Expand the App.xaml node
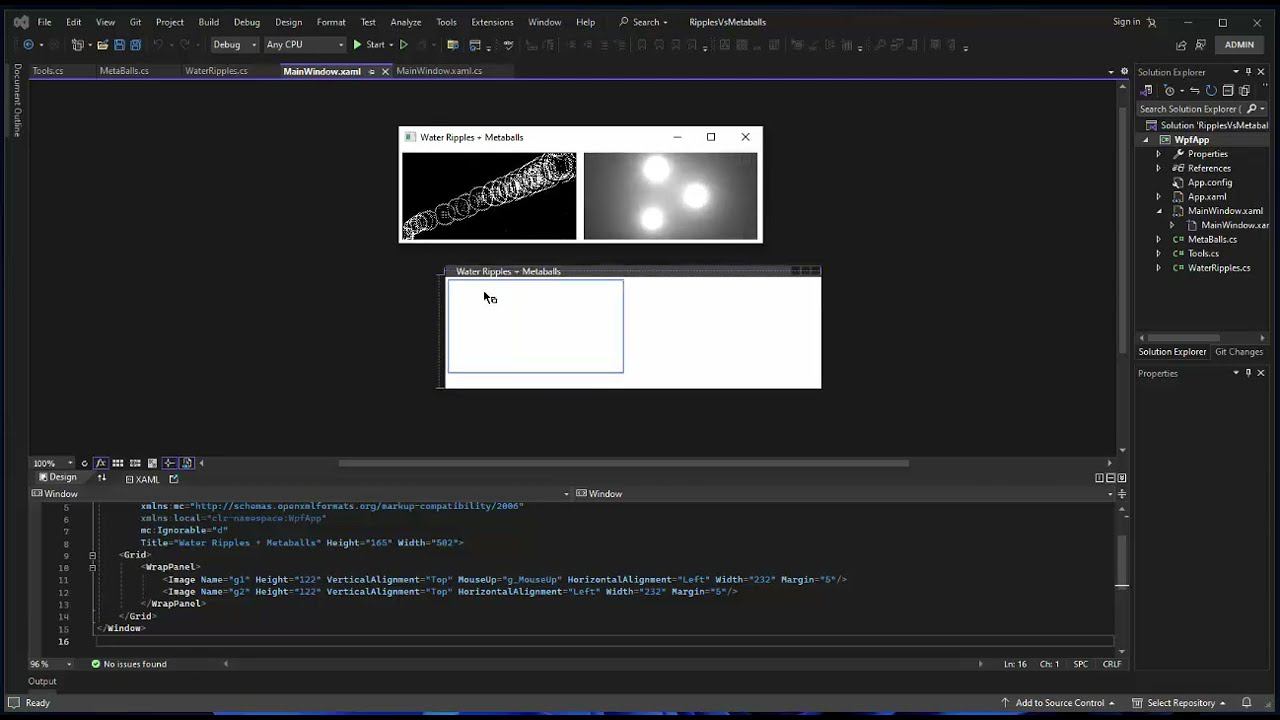This screenshot has width=1280, height=720. click(x=1159, y=197)
